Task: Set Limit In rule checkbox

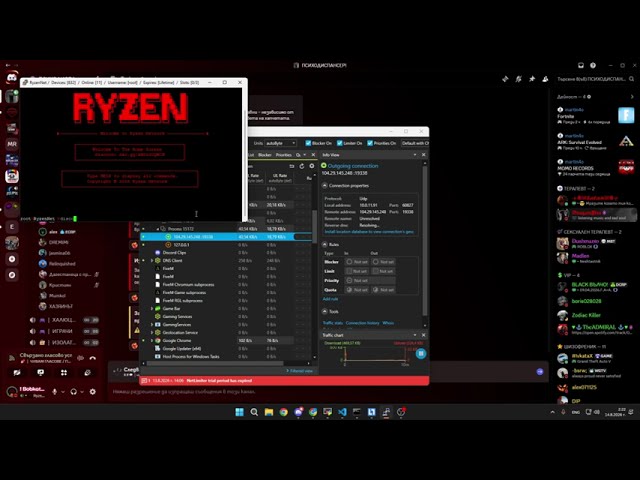Action: [x=349, y=271]
